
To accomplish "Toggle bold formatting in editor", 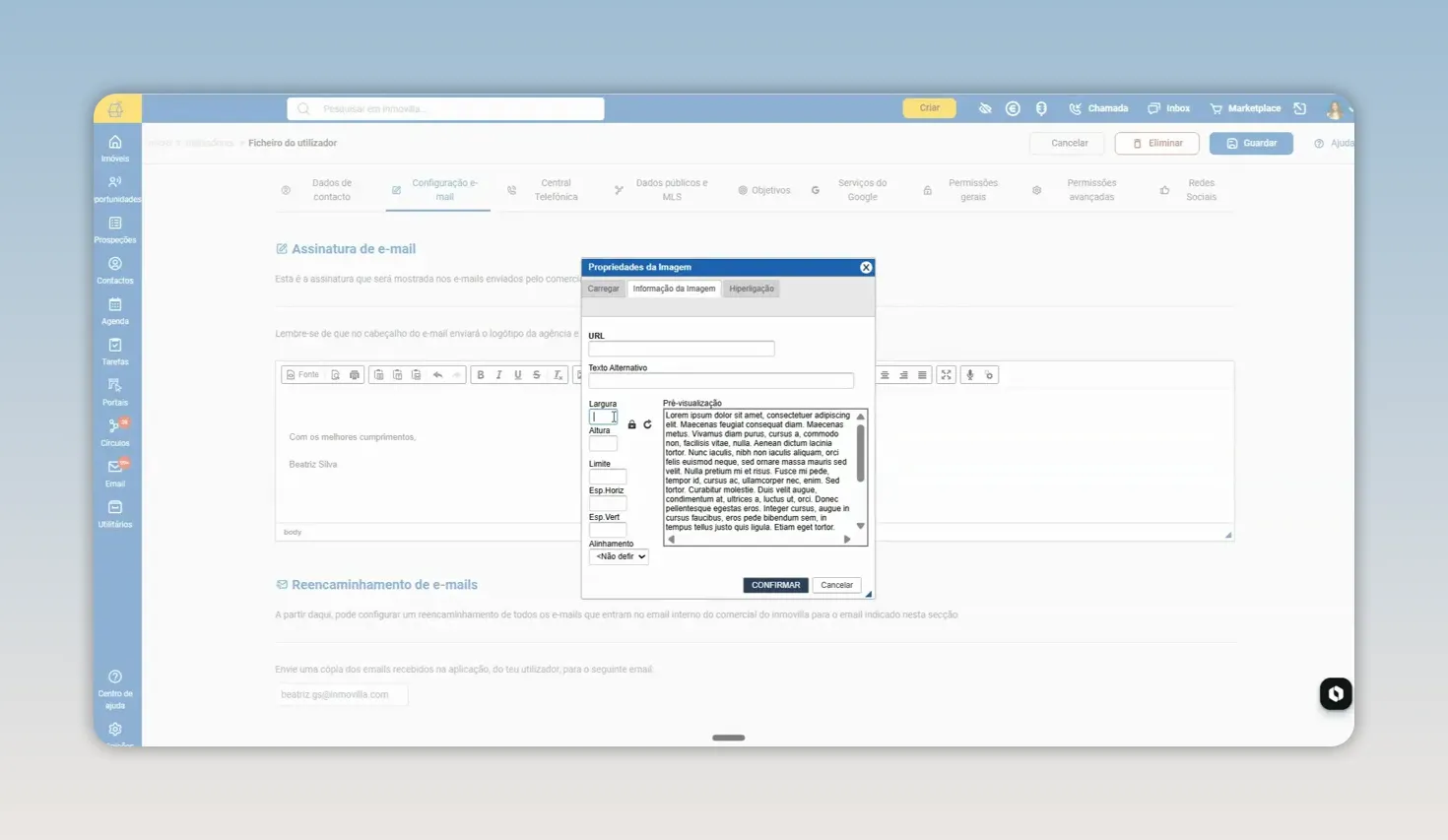I will (x=480, y=374).
